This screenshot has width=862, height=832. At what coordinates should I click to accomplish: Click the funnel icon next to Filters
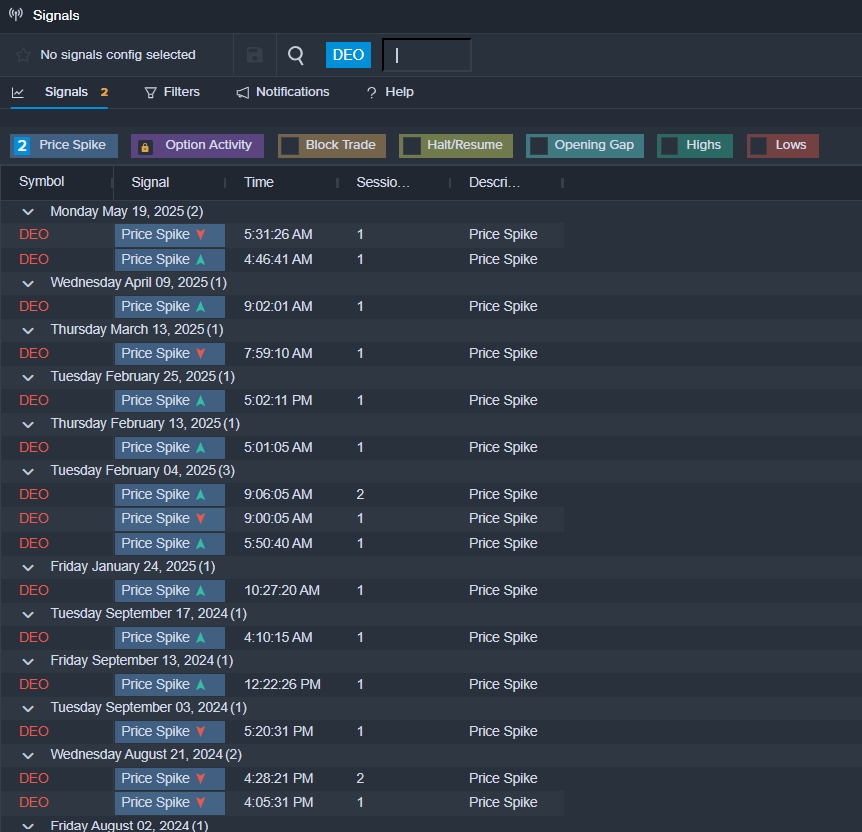pyautogui.click(x=150, y=92)
